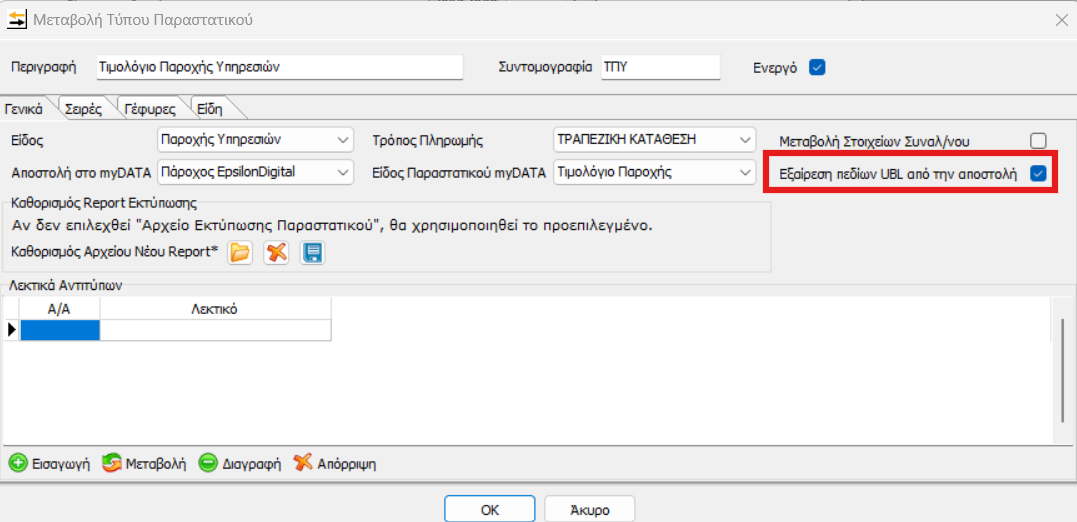Click the folder icon to open report file
The image size is (1077, 522).
tap(240, 253)
